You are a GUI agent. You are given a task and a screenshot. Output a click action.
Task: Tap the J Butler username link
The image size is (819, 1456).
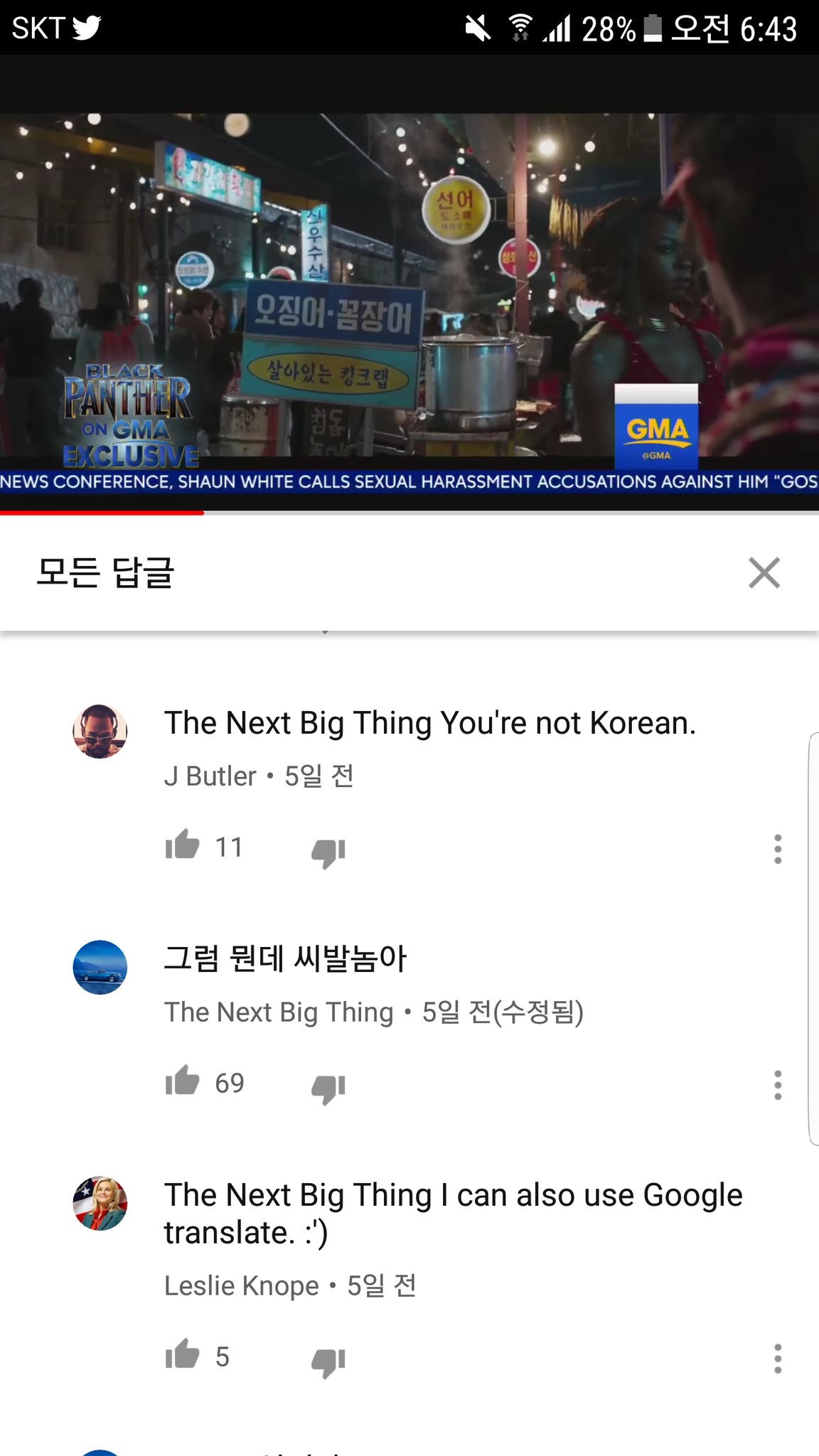click(210, 776)
